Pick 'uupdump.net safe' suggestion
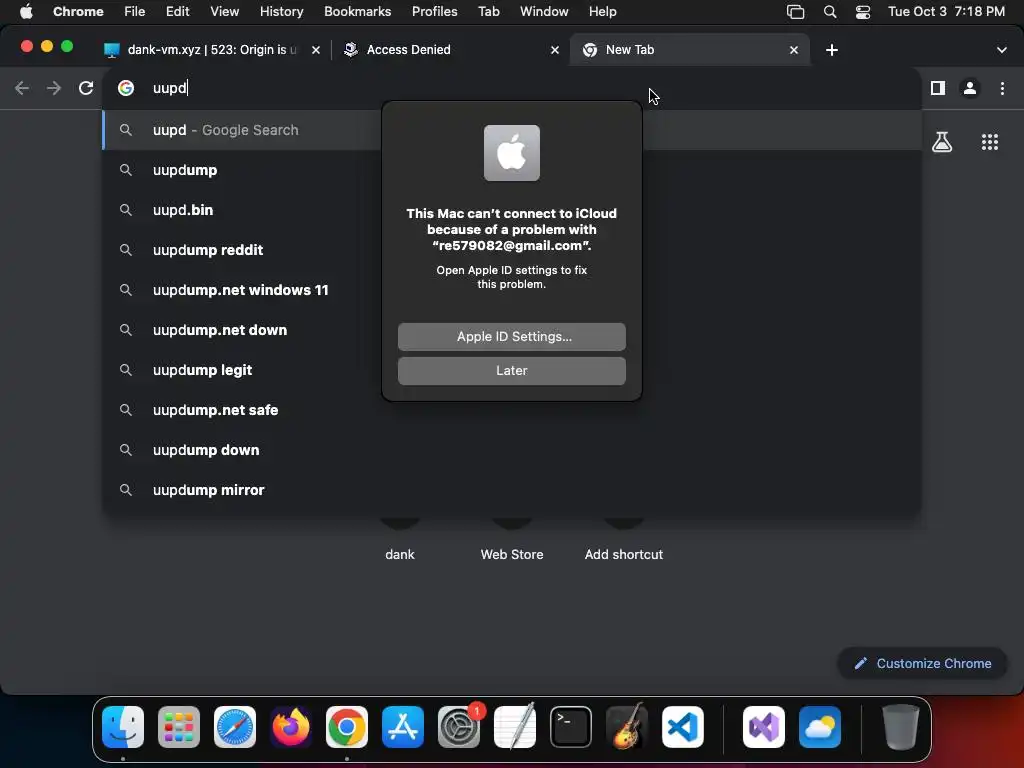 511,410
